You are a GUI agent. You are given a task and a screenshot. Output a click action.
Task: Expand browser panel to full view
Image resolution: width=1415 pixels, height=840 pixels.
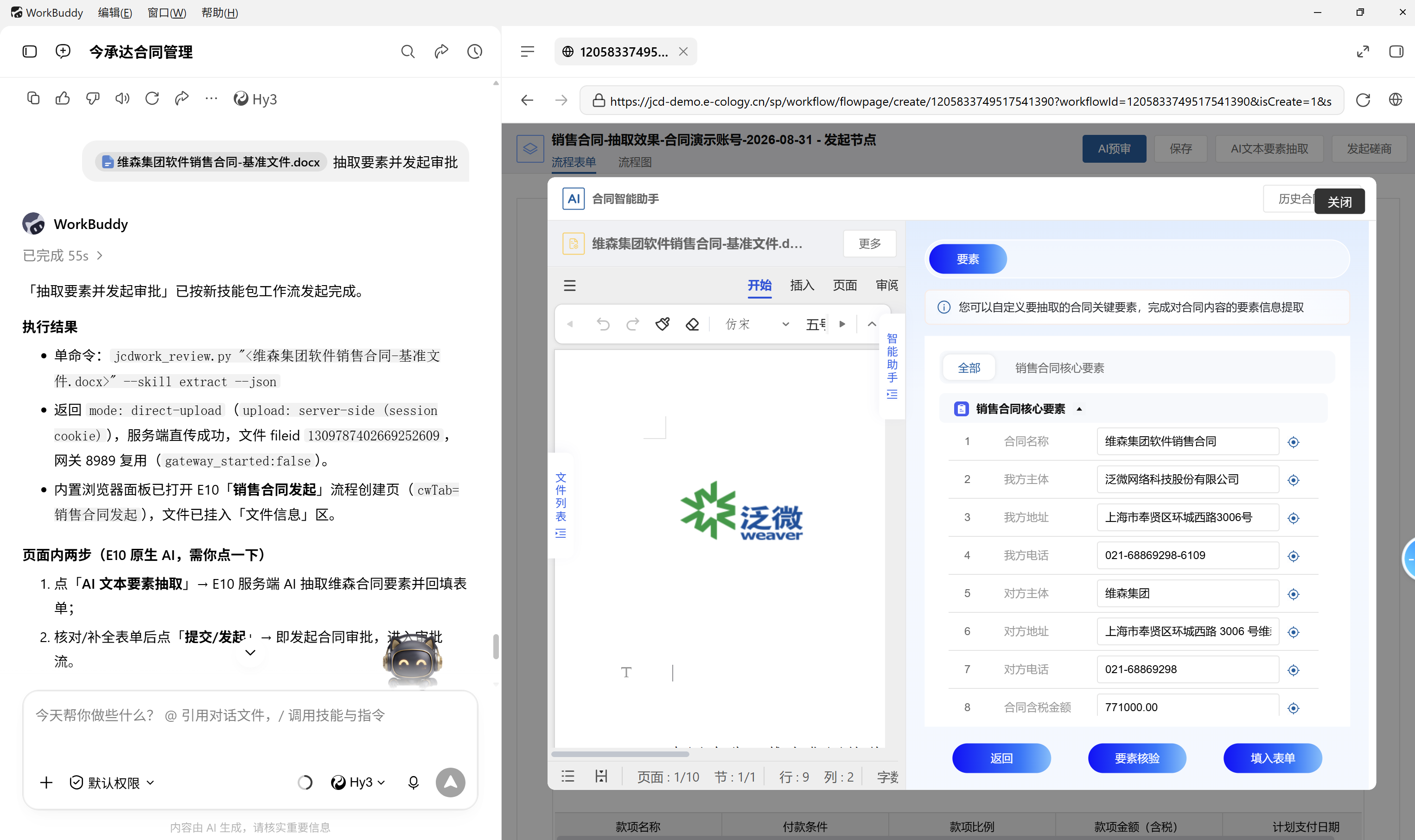1363,51
